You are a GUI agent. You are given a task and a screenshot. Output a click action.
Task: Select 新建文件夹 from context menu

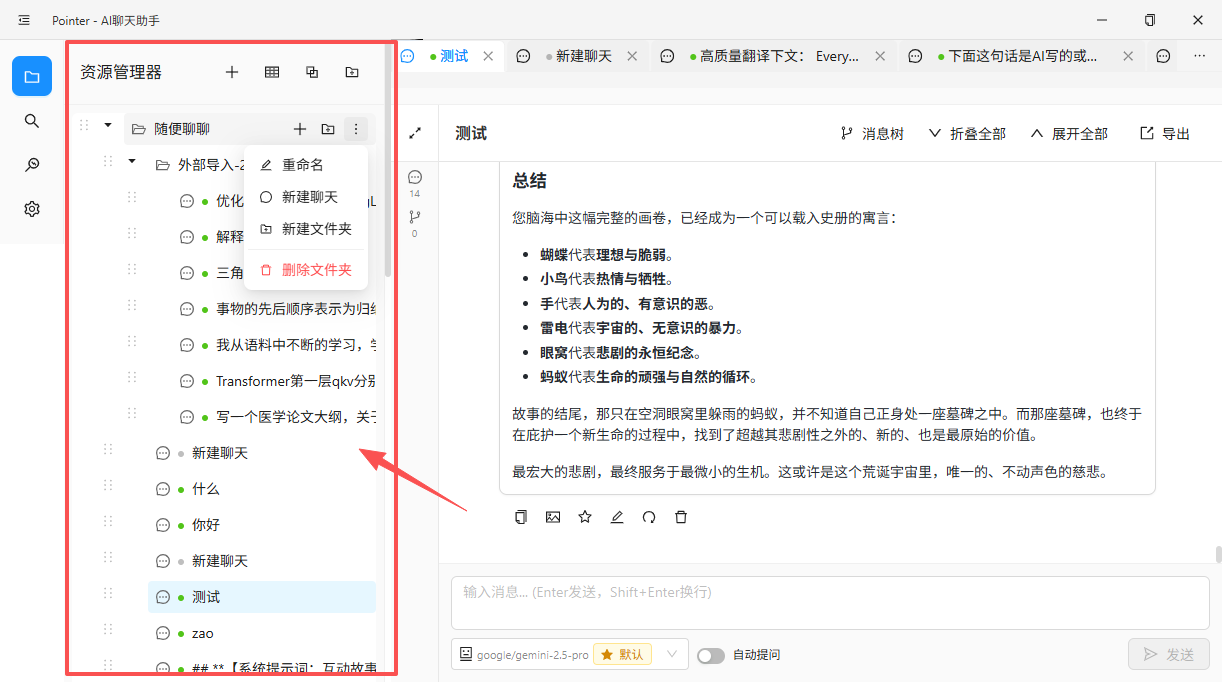tap(306, 229)
